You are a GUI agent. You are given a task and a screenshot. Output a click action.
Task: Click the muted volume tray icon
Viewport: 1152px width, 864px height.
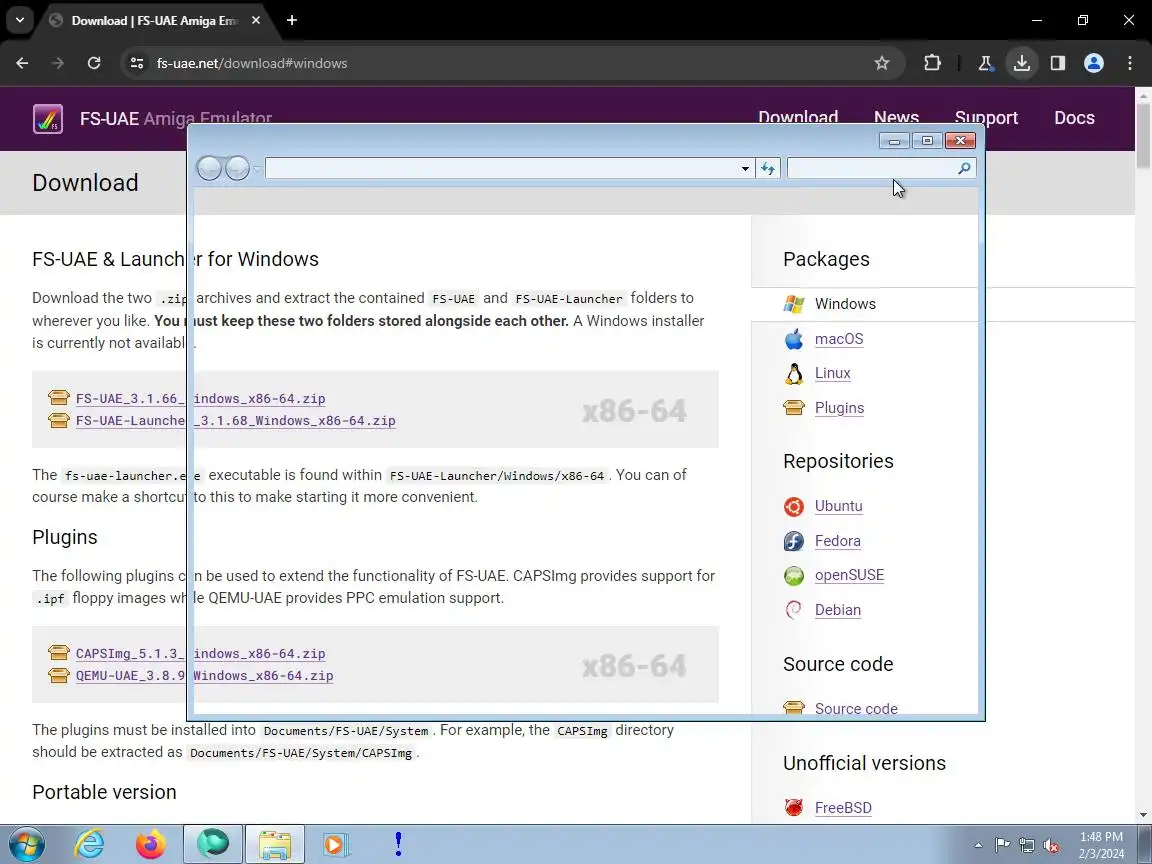click(x=1051, y=846)
